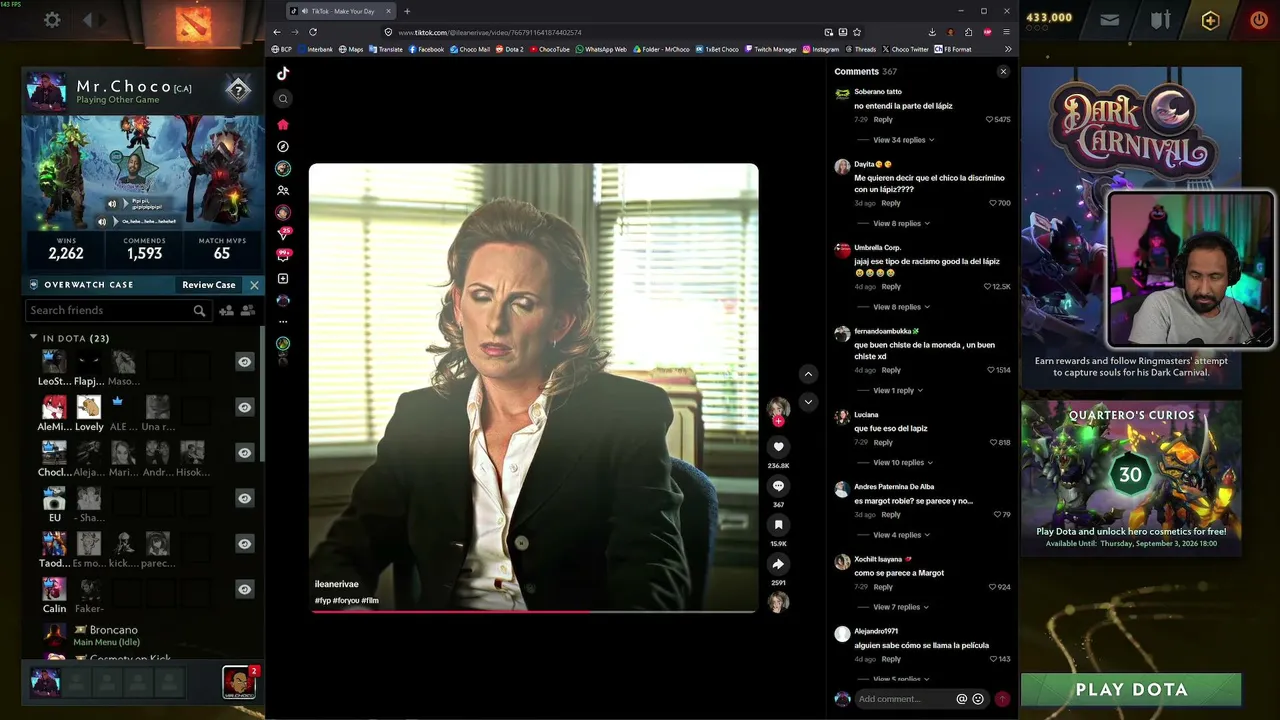Open TikTok More three-dots menu
Screen dimensions: 1280x720
(283, 322)
